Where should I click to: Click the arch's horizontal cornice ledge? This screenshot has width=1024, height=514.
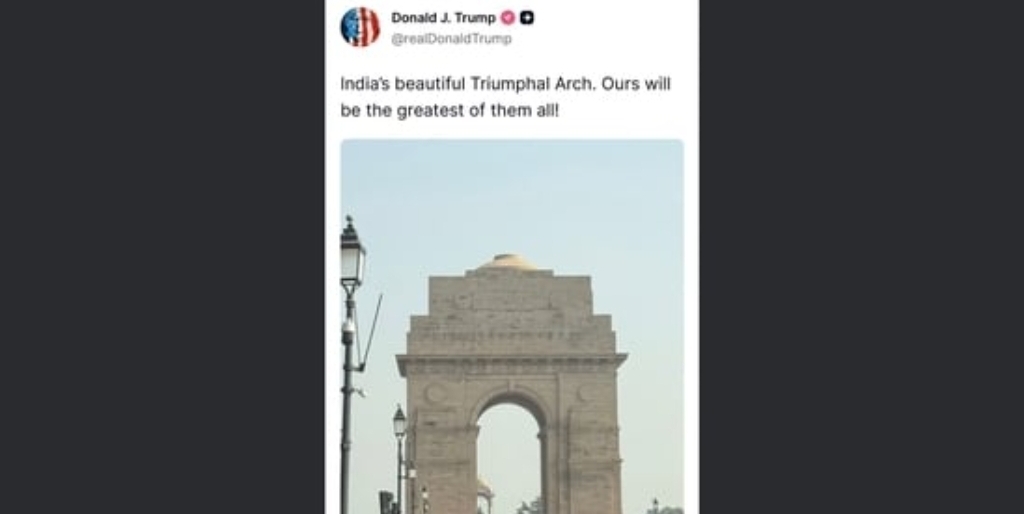click(512, 363)
